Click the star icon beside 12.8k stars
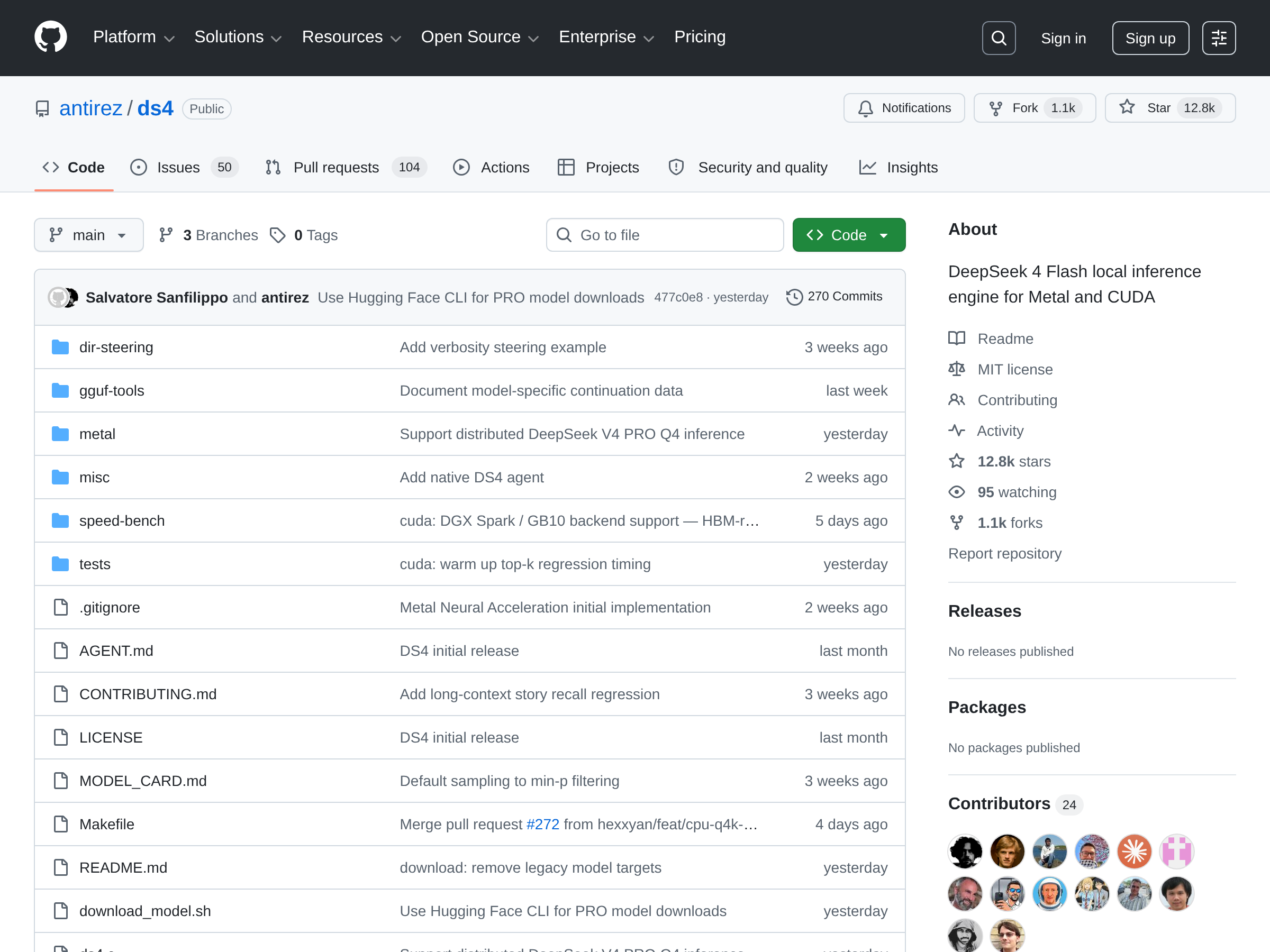1270x952 pixels. (x=957, y=461)
